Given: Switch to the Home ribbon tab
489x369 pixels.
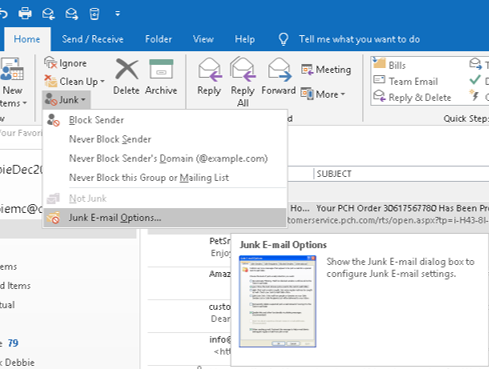Looking at the screenshot, I should [27, 39].
